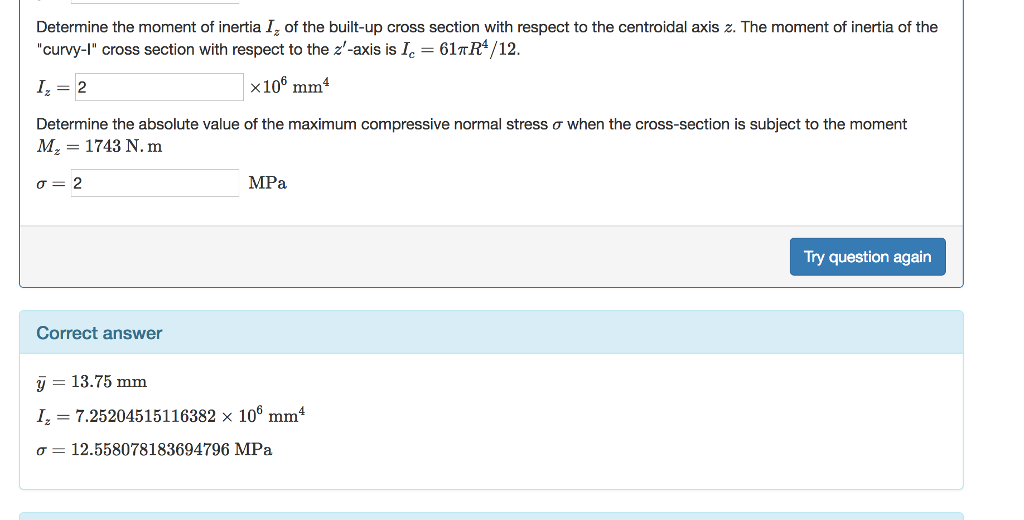Click the "MPa" unit label beside the σ input
This screenshot has width=1024, height=520.
coord(267,183)
